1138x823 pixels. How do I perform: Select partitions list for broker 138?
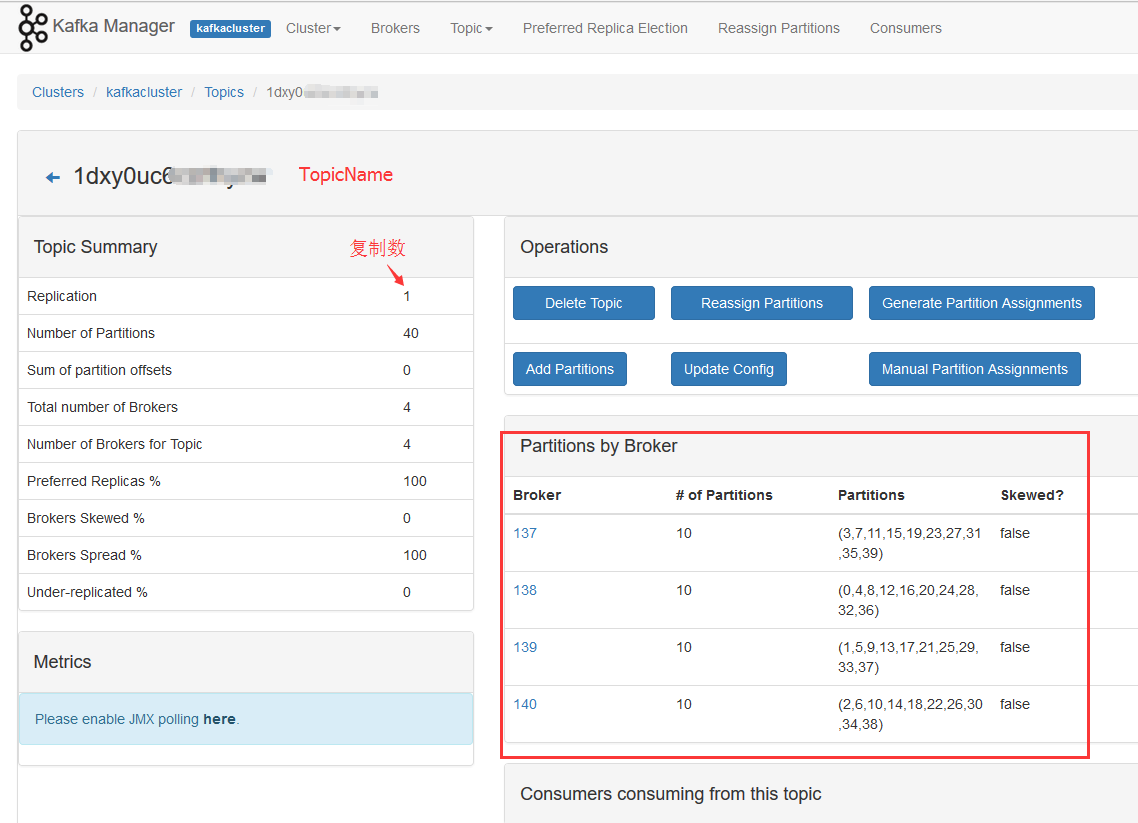(908, 600)
